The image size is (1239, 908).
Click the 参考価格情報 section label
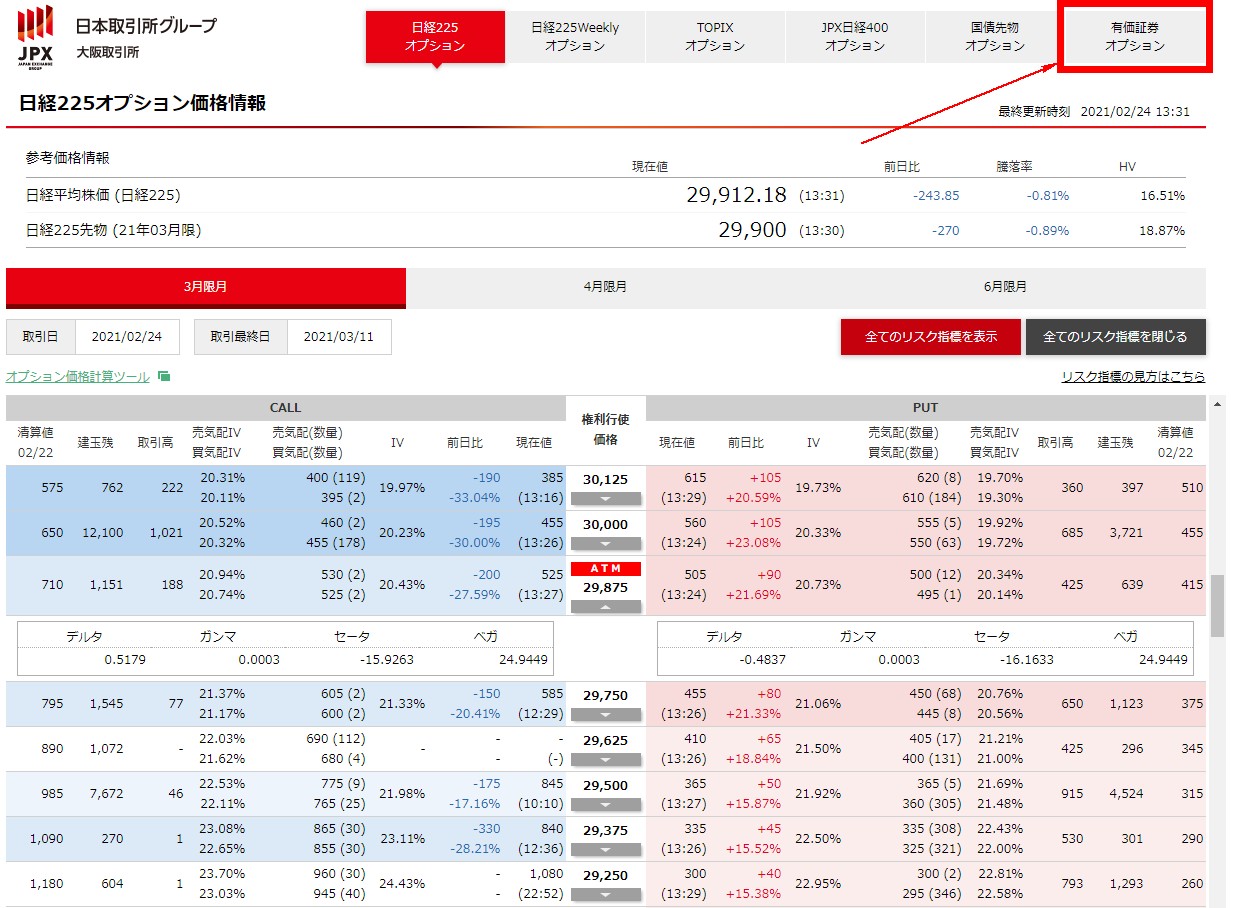(68, 157)
